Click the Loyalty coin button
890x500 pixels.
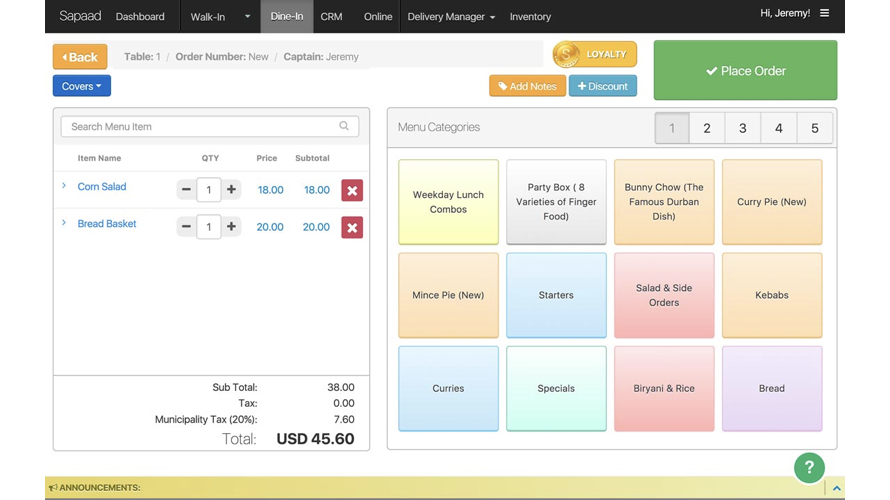click(x=595, y=55)
